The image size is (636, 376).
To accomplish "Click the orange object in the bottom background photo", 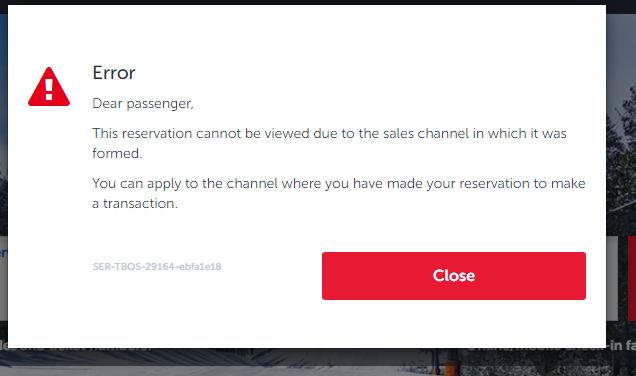I will pos(451,368).
